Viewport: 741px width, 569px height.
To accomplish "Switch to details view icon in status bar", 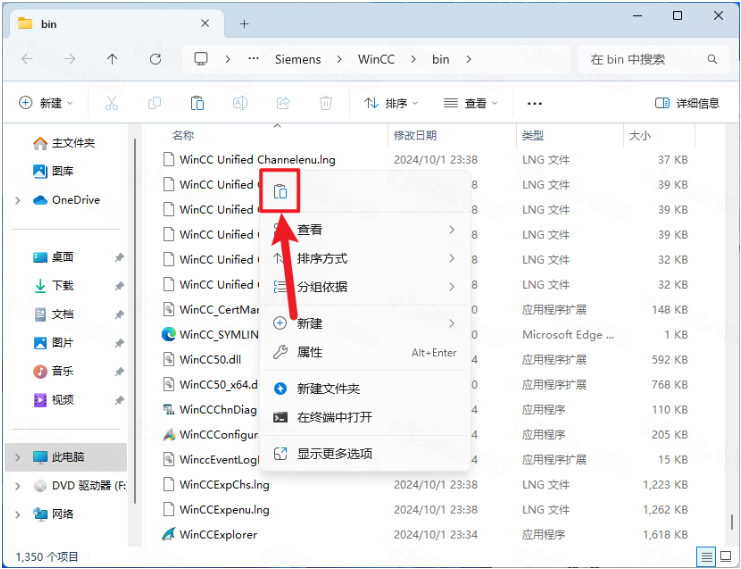I will click(x=706, y=557).
